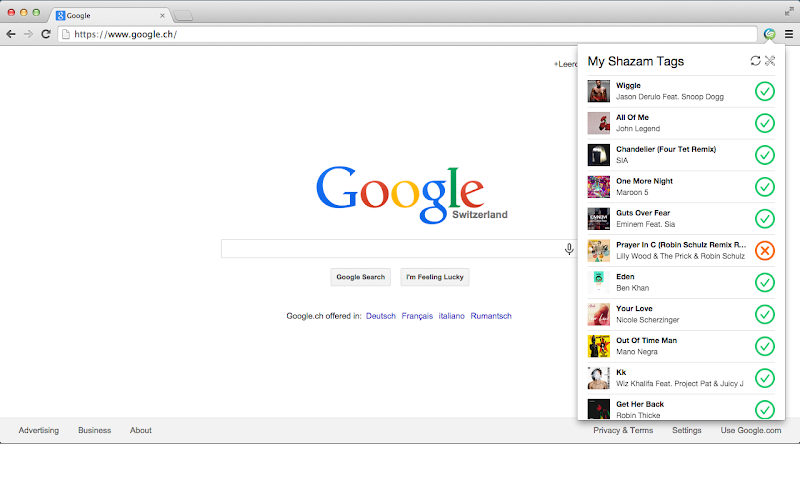Select artist text Nicole Scherzinger
Image resolution: width=800 pixels, height=500 pixels.
coord(647,320)
